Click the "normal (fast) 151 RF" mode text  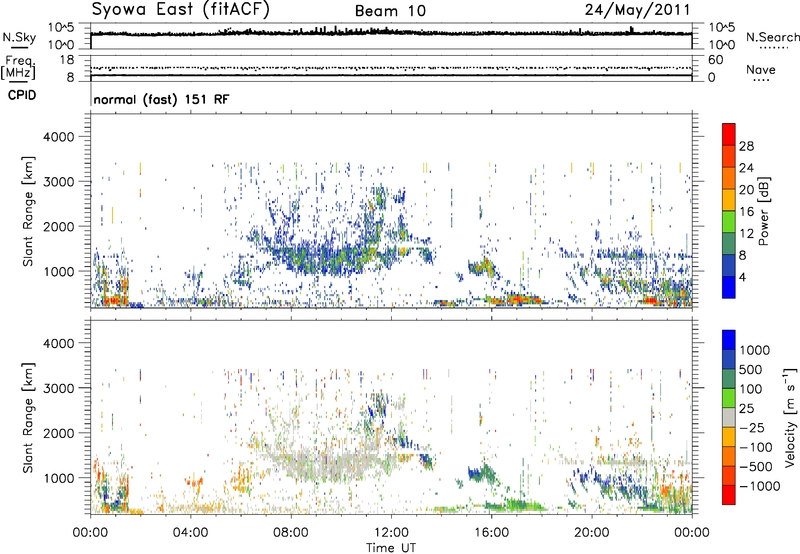coord(161,99)
